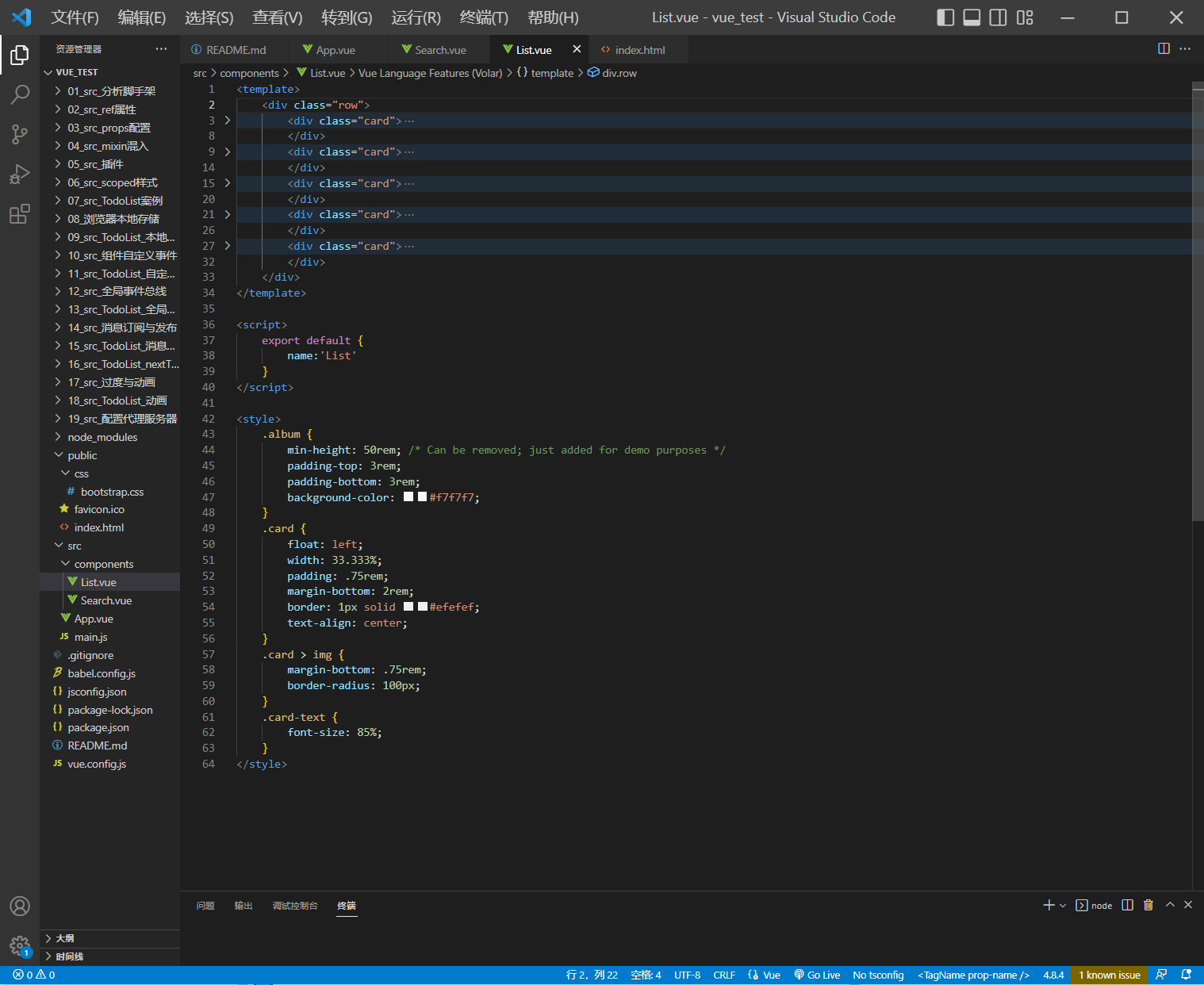Switch to Search.vue editor tab
This screenshot has height=985, width=1204.
pos(440,49)
